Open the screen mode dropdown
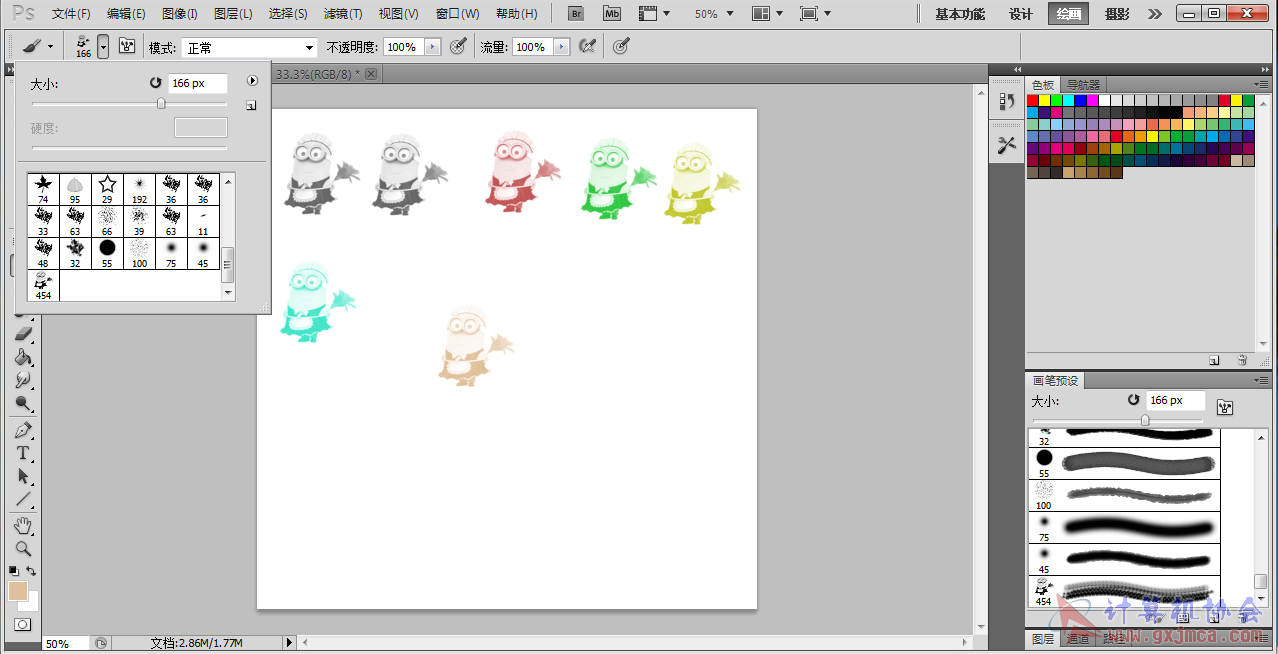Screen dimensions: 1278x654 [x=816, y=14]
